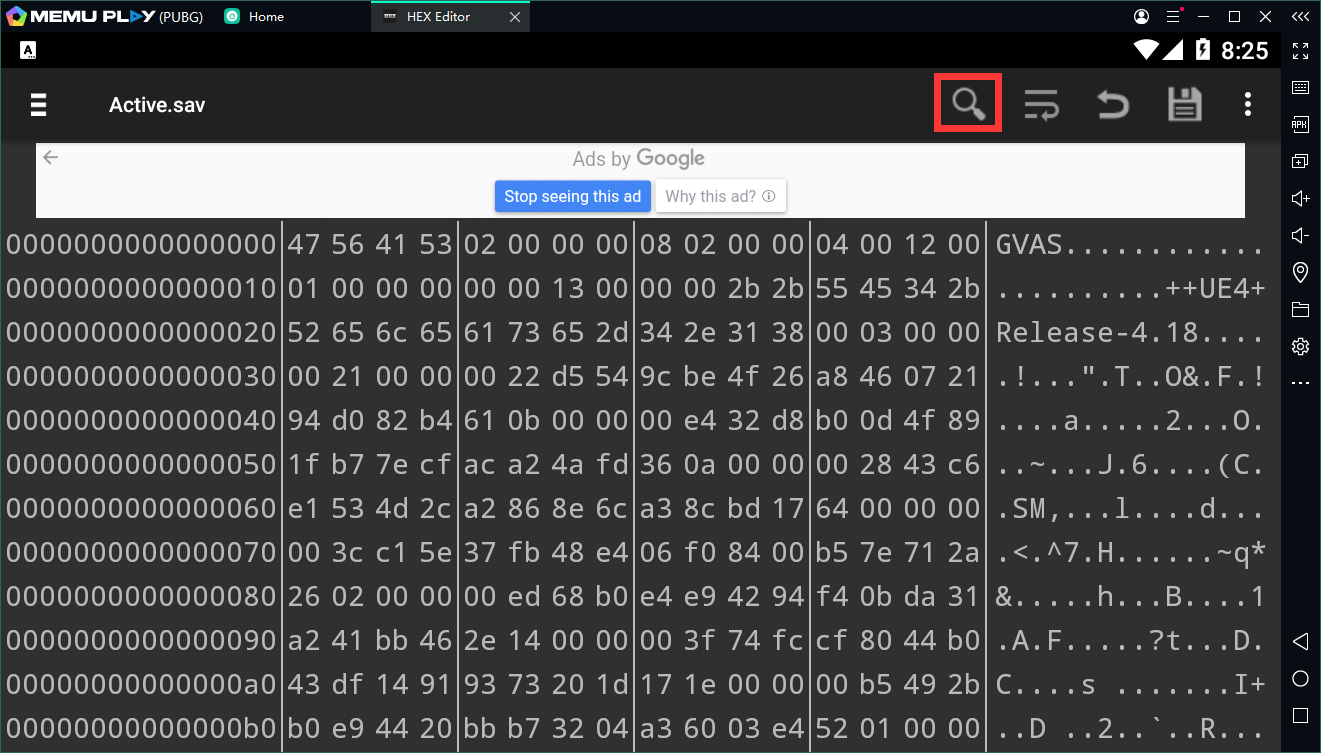The width and height of the screenshot is (1321, 753).
Task: Undo the last edit with undo arrow
Action: (1112, 104)
